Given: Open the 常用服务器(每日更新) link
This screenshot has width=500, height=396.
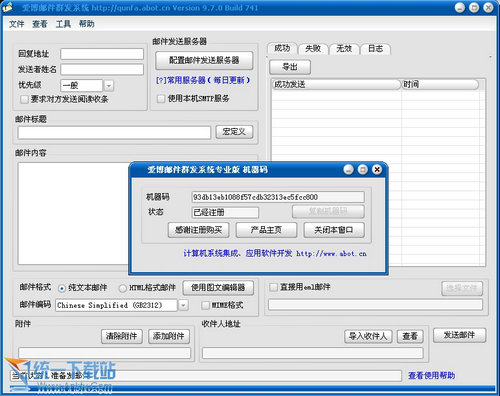Looking at the screenshot, I should 203,80.
